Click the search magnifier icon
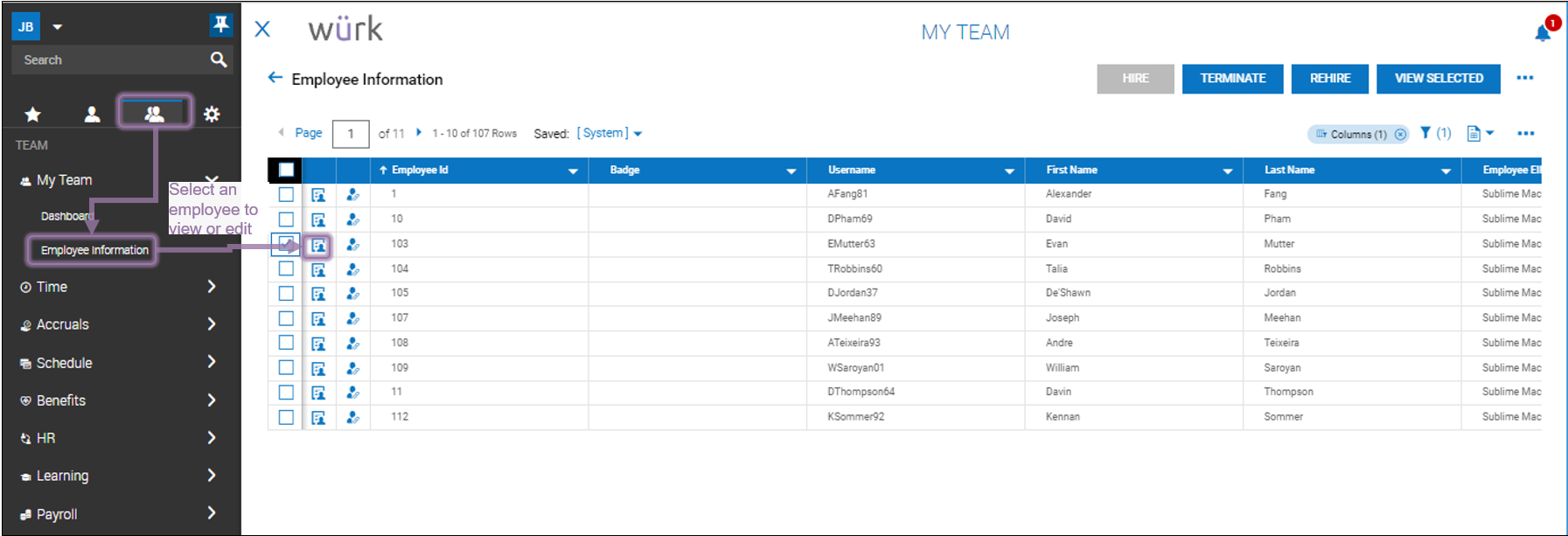Viewport: 1568px width, 536px height. [219, 59]
